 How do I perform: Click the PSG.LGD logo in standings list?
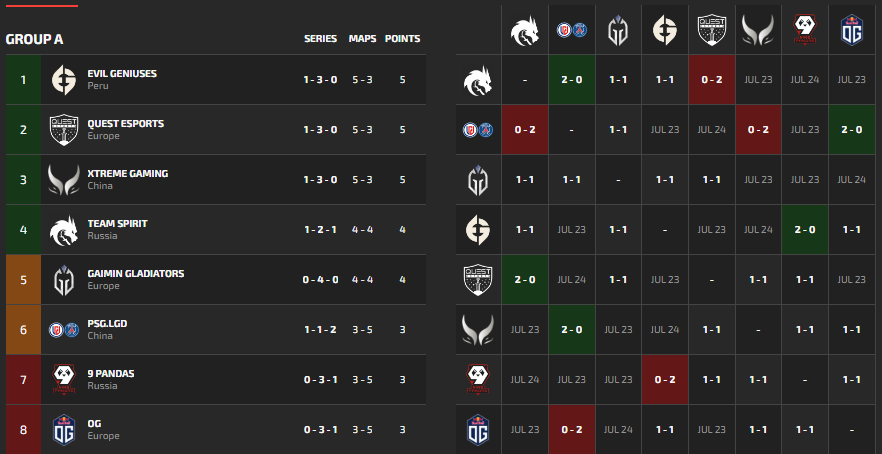[63, 330]
